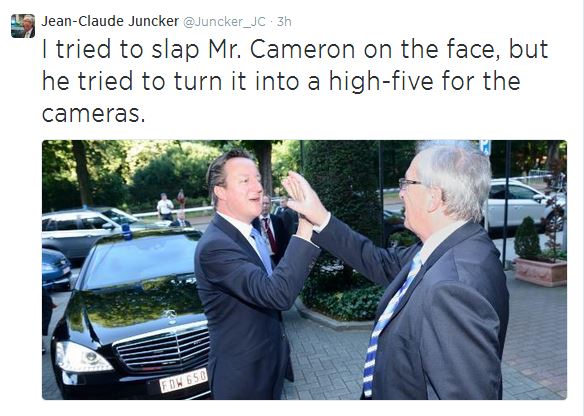Image resolution: width=584 pixels, height=416 pixels.
Task: Click the Mercedes star emblem on the black car
Action: 172,317
